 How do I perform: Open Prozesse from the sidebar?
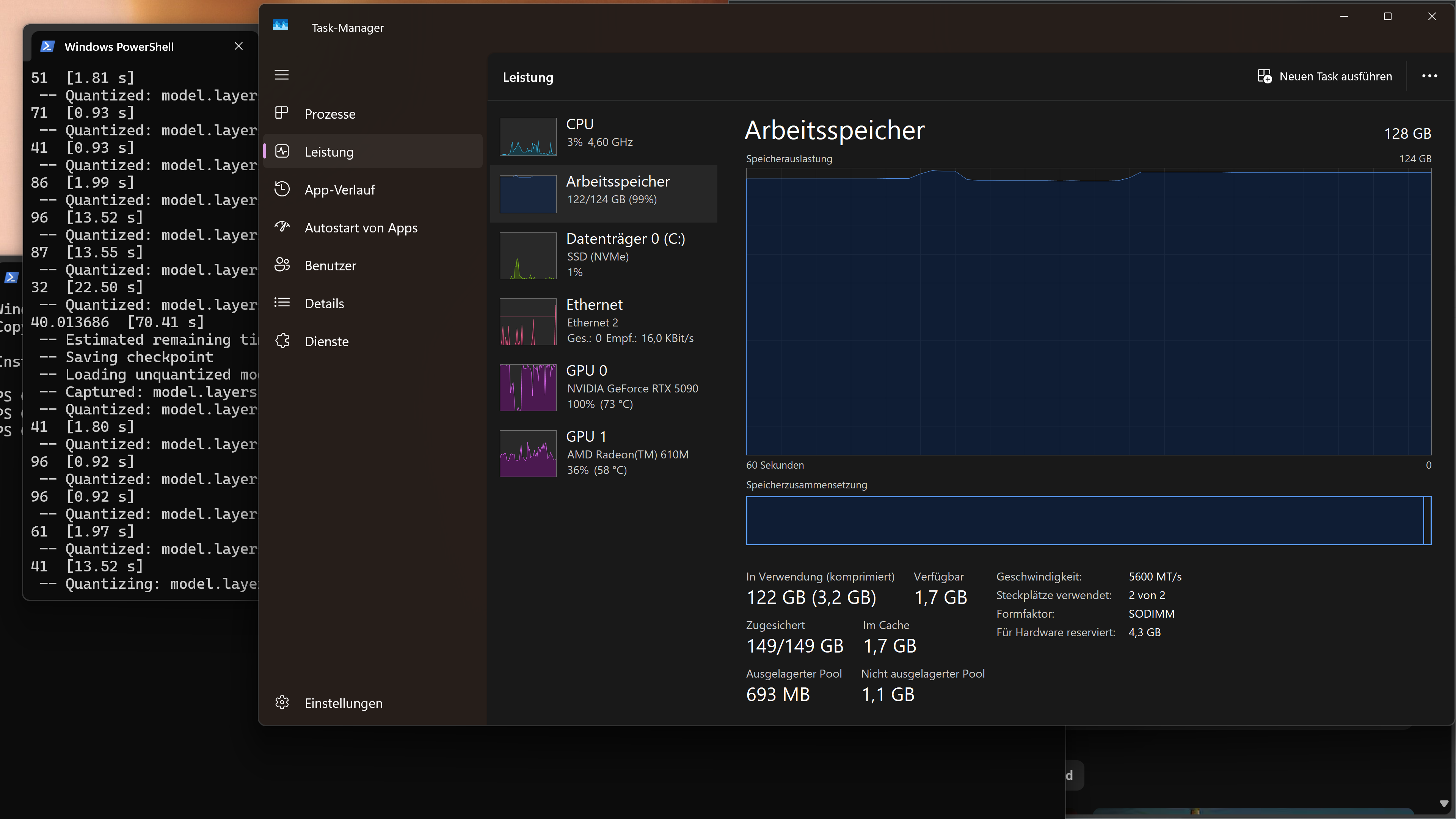pyautogui.click(x=331, y=113)
